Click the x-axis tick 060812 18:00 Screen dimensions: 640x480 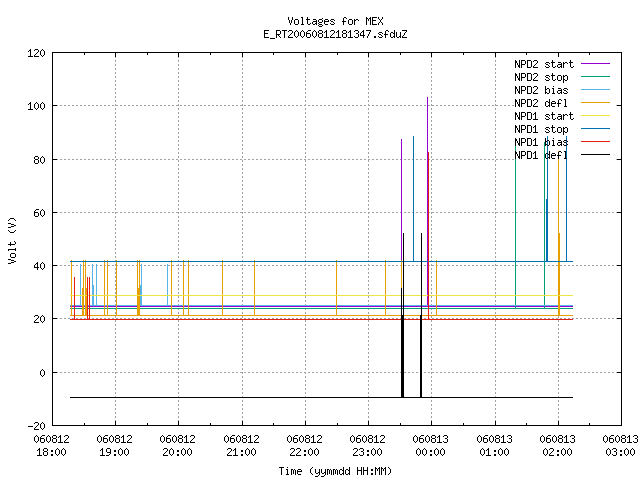tap(51, 446)
